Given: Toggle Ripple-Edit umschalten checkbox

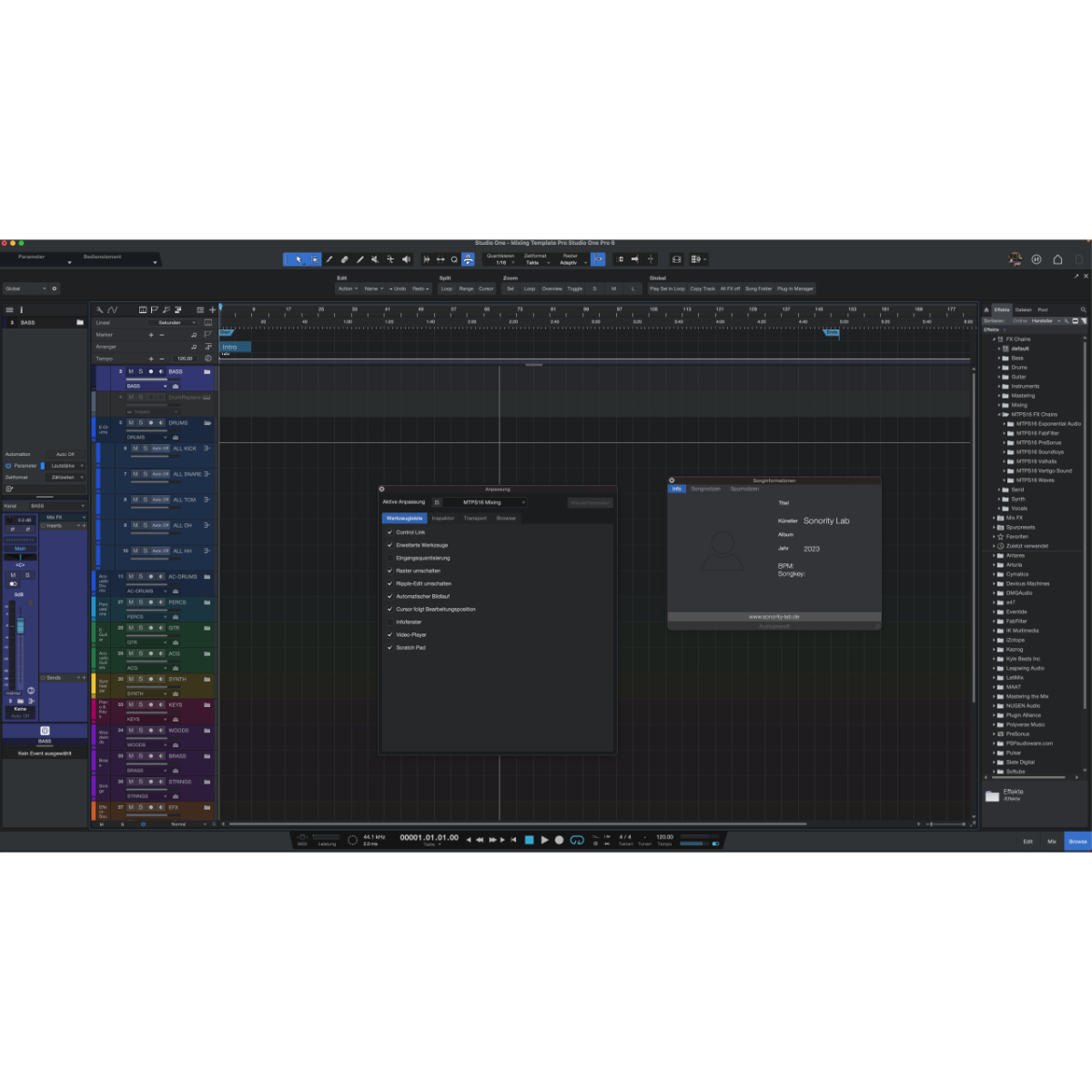Looking at the screenshot, I should pyautogui.click(x=390, y=583).
